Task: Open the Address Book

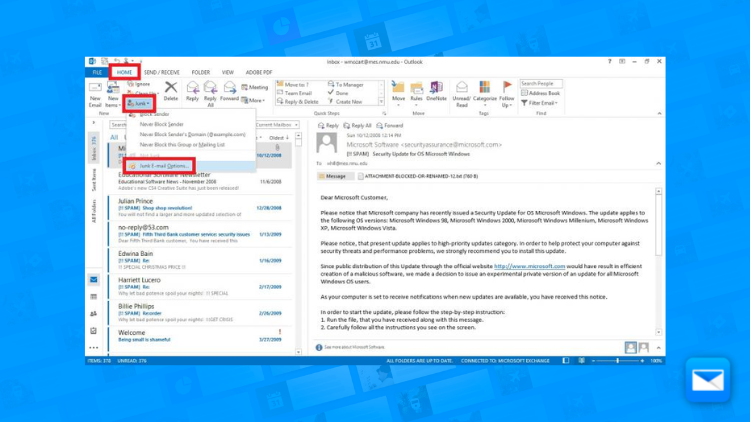Action: (540, 93)
